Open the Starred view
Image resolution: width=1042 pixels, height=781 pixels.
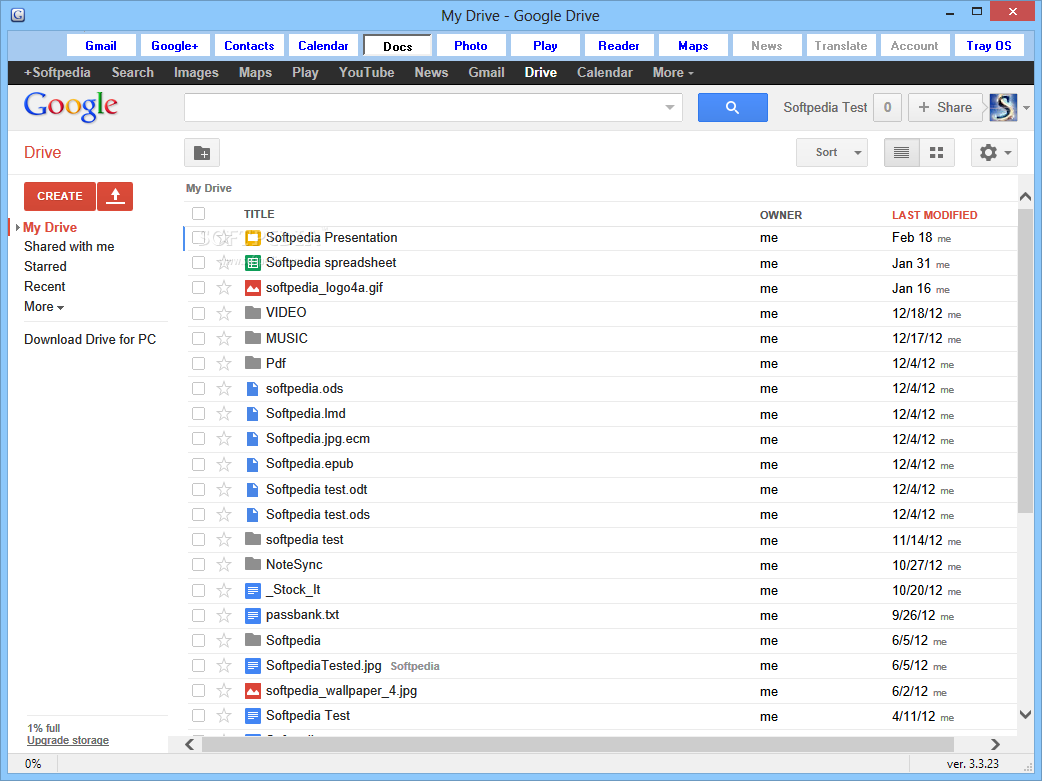45,267
